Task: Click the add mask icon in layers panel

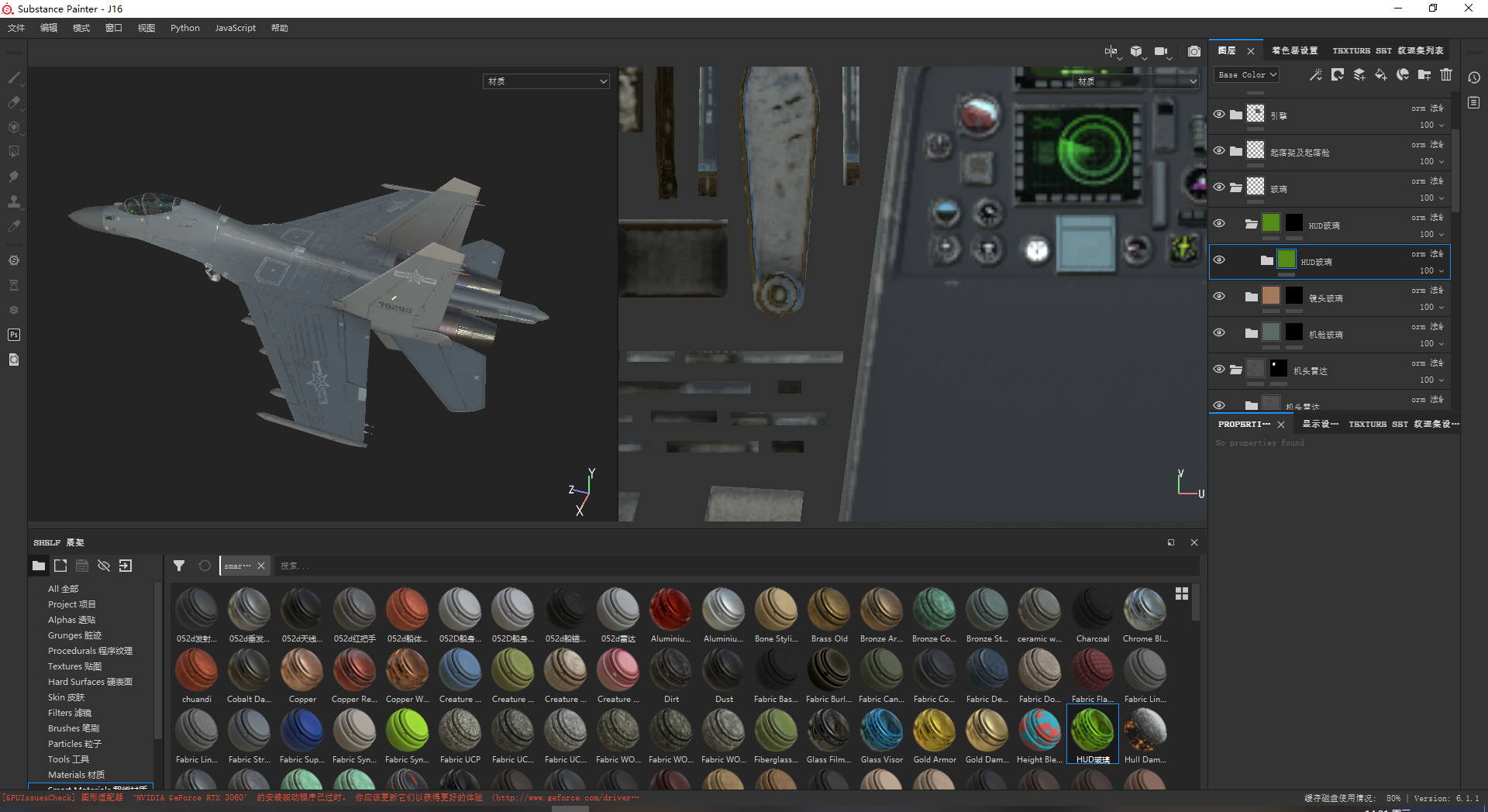Action: click(x=1338, y=74)
